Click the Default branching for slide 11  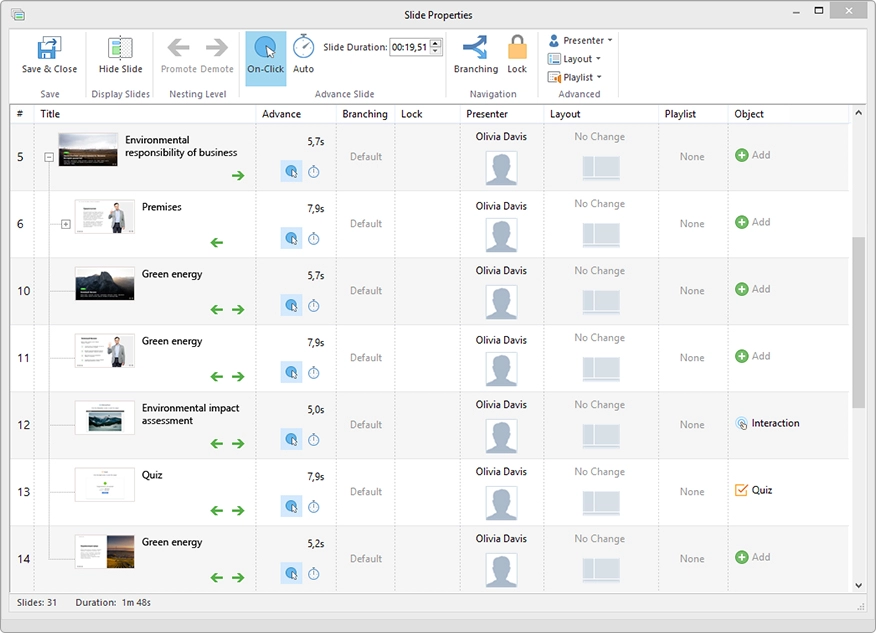(366, 358)
